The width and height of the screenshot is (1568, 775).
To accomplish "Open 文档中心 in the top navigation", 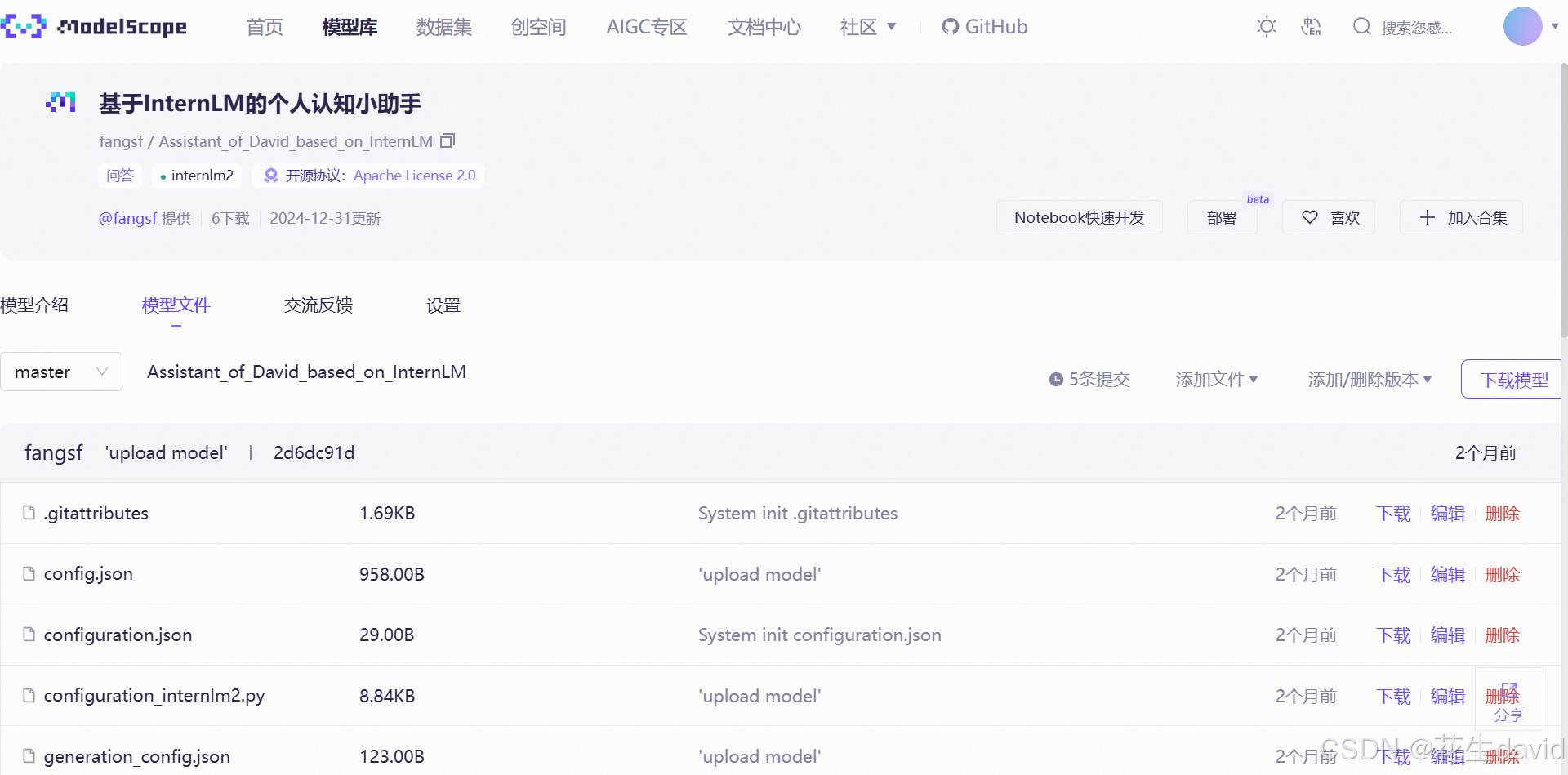I will pos(764,27).
